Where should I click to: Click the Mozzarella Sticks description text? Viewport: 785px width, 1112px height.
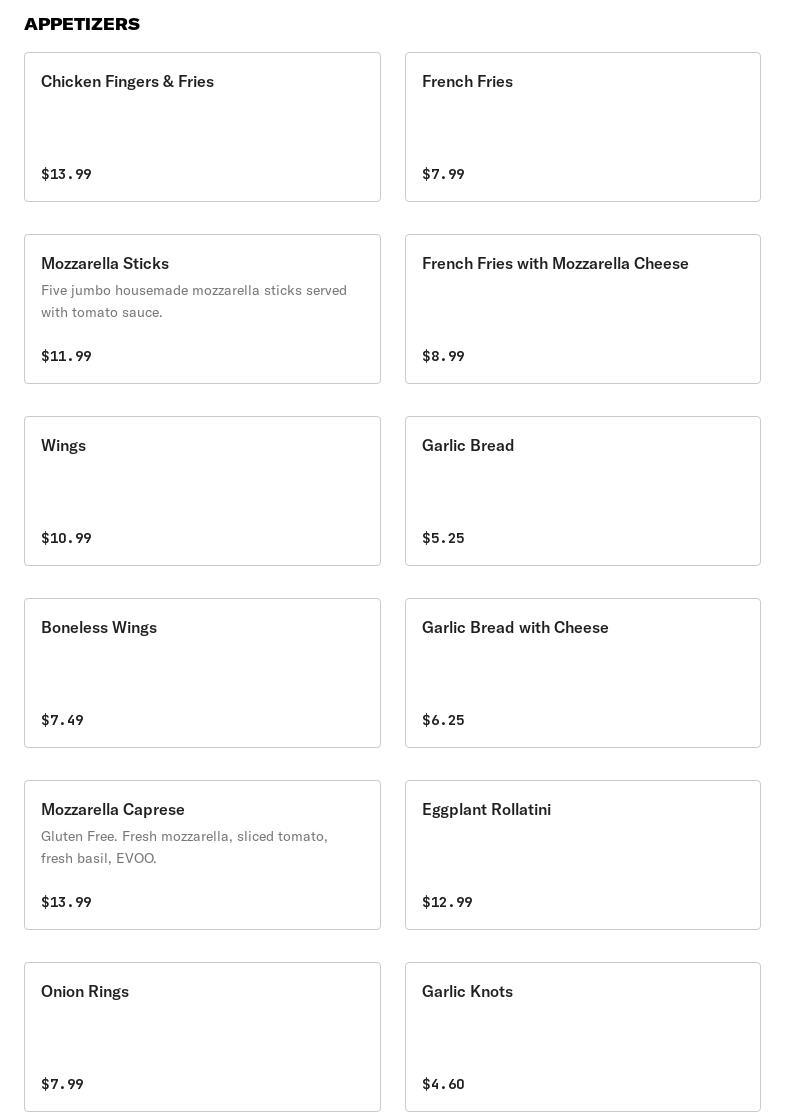click(x=194, y=301)
